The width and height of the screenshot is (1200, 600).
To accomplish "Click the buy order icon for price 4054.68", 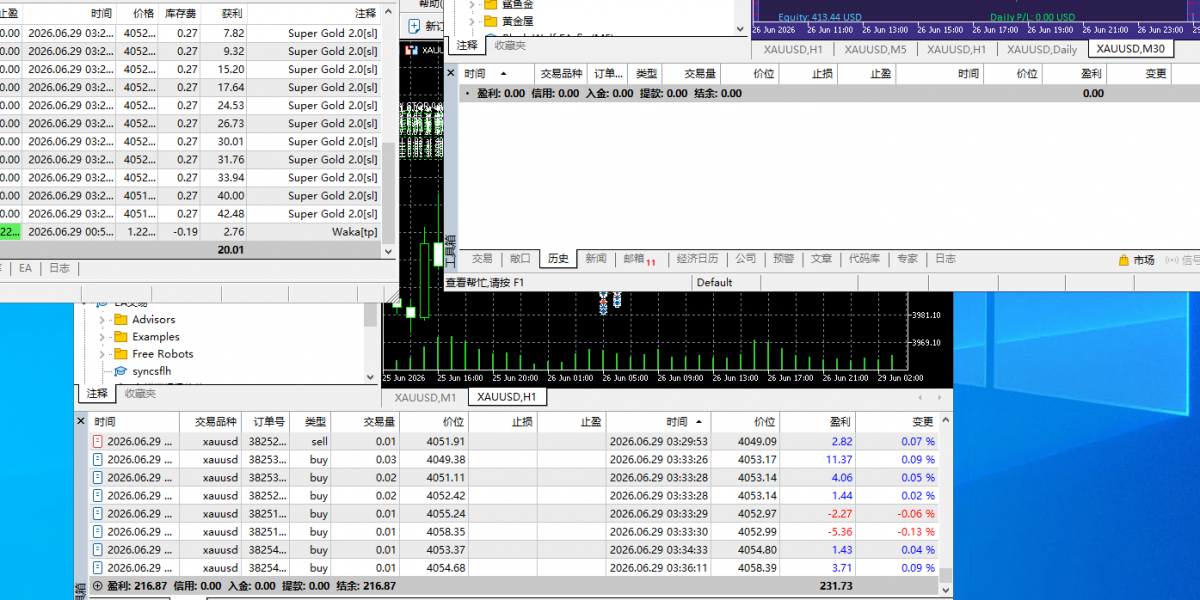I will [97, 567].
